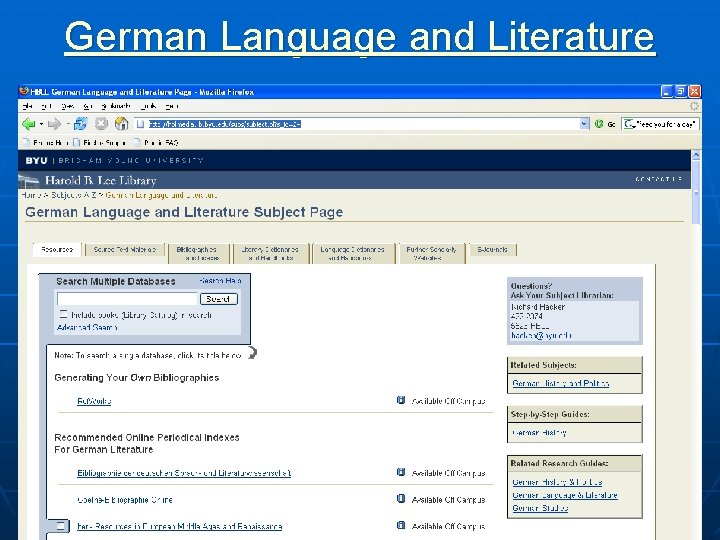Open the Home page icon in toolbar
Screen dimensions: 720x540
coord(122,124)
